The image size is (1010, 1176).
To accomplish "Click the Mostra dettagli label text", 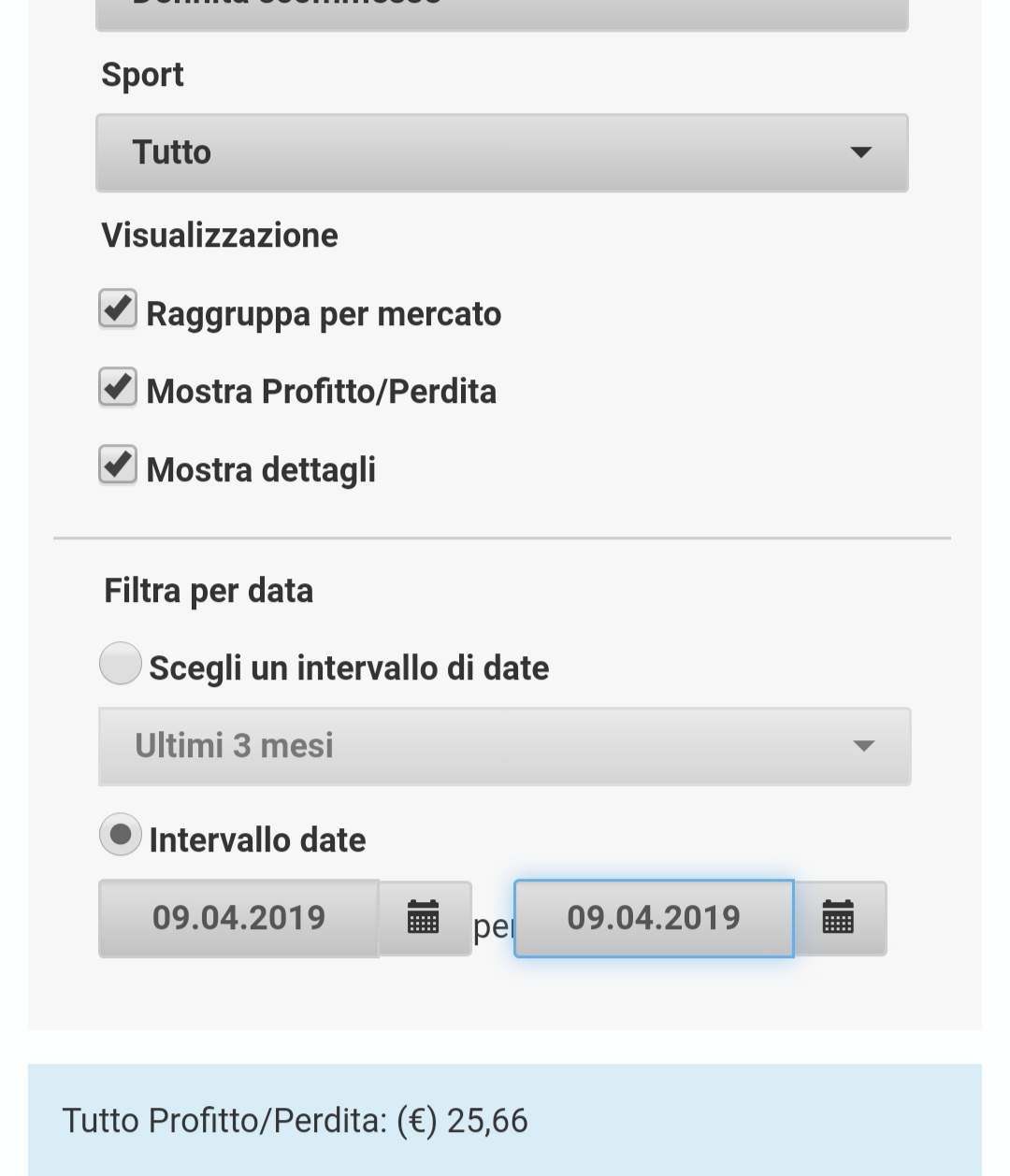I will click(261, 469).
